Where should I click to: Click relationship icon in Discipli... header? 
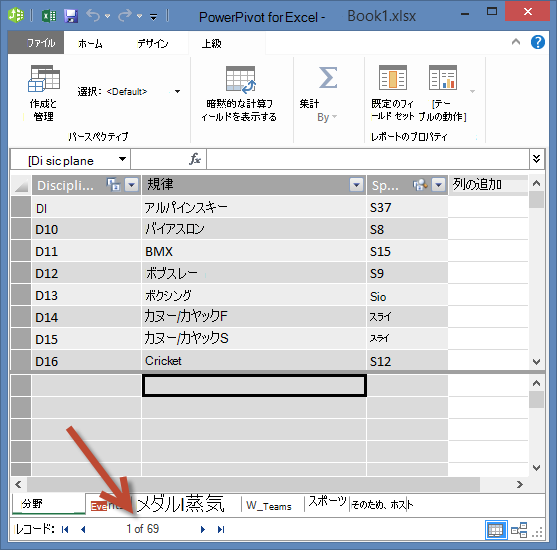[114, 185]
